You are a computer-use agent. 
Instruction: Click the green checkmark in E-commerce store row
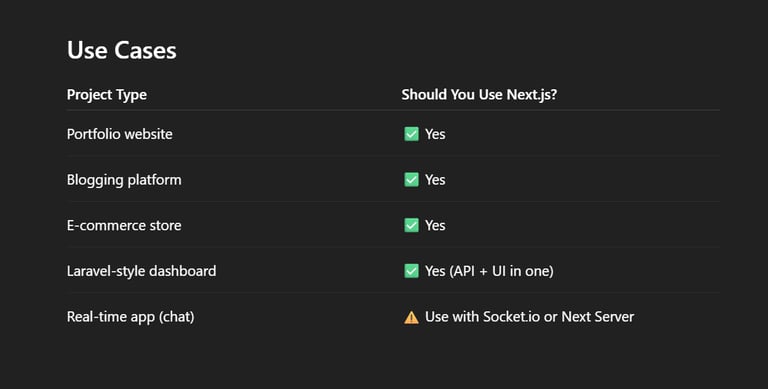coord(411,225)
